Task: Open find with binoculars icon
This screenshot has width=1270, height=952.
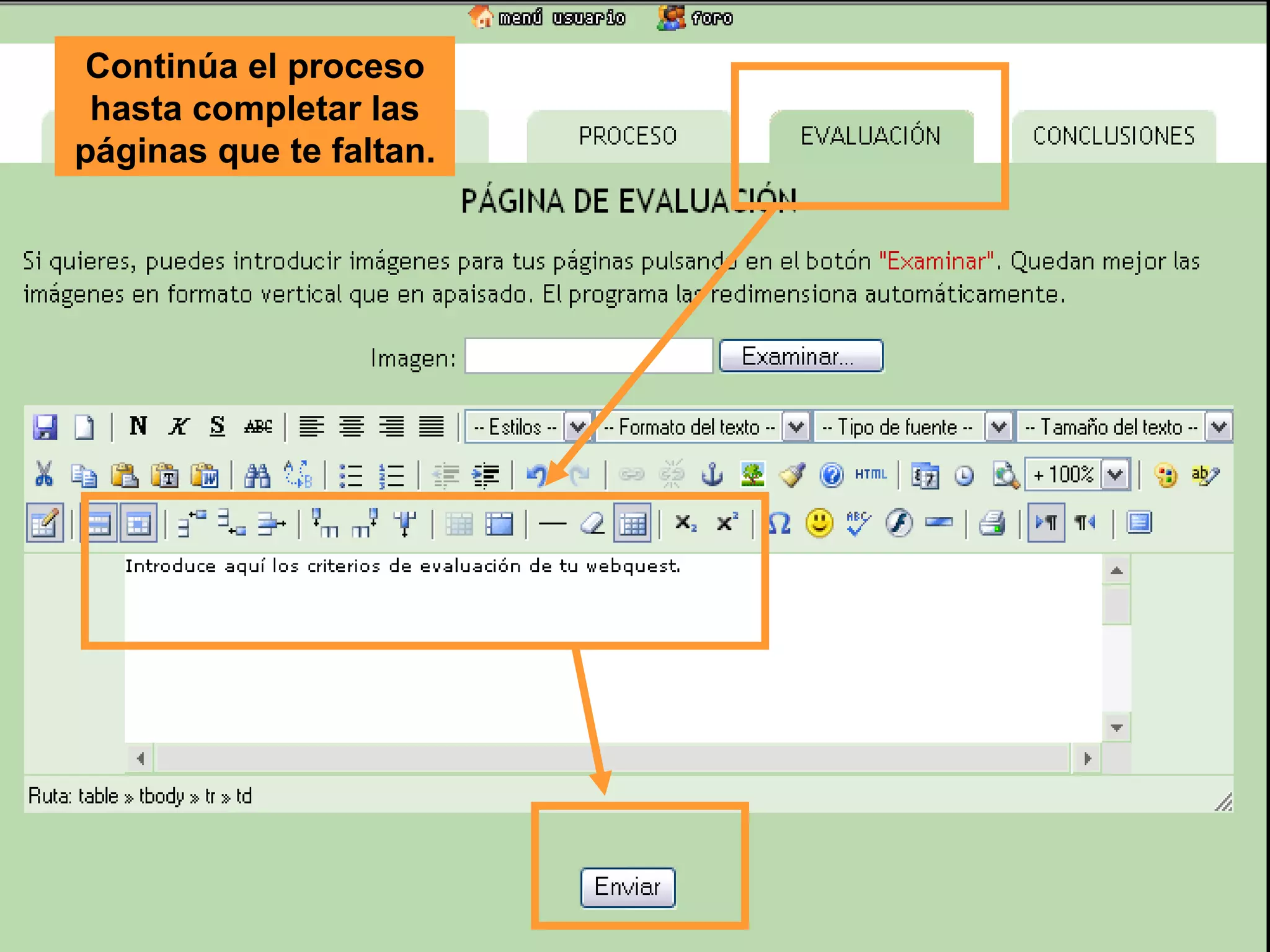Action: (257, 475)
